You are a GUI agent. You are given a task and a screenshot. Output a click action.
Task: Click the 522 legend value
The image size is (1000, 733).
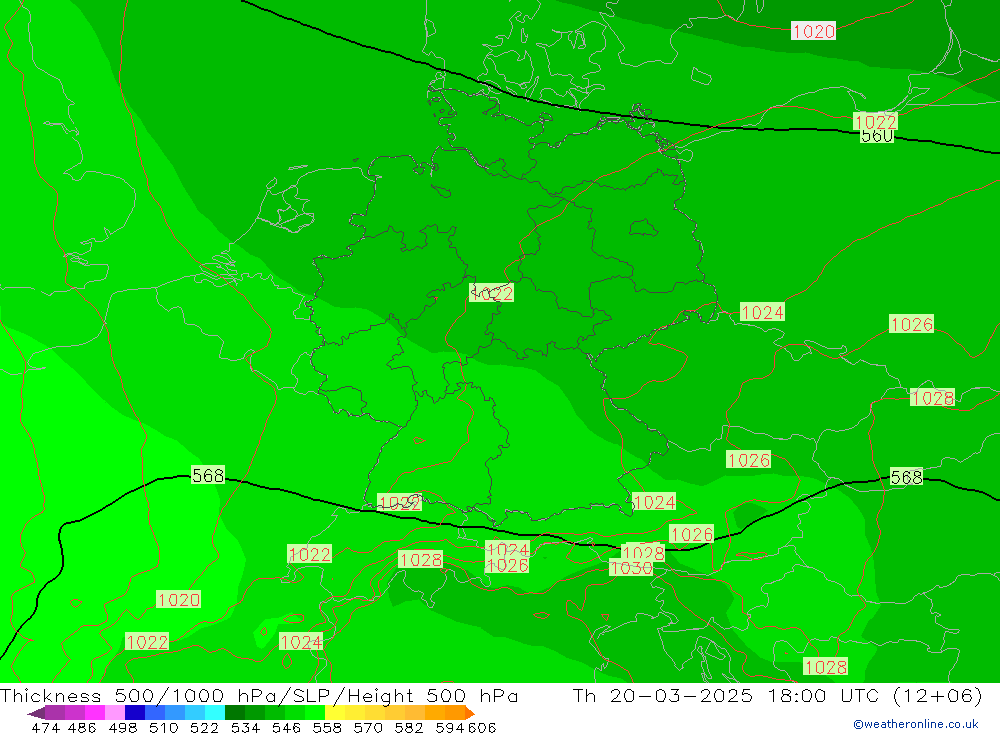204,727
